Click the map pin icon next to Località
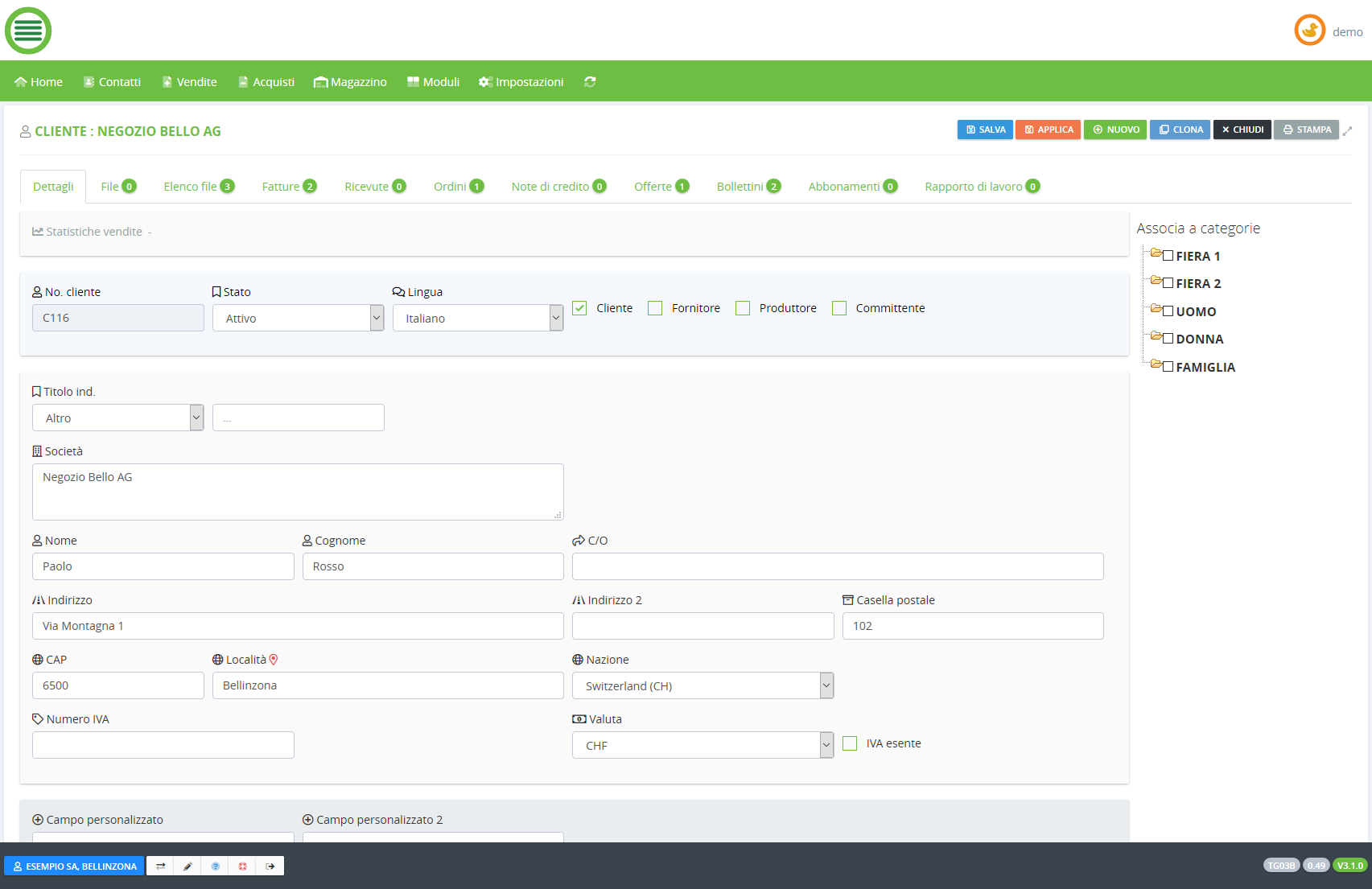1372x889 pixels. coord(274,660)
